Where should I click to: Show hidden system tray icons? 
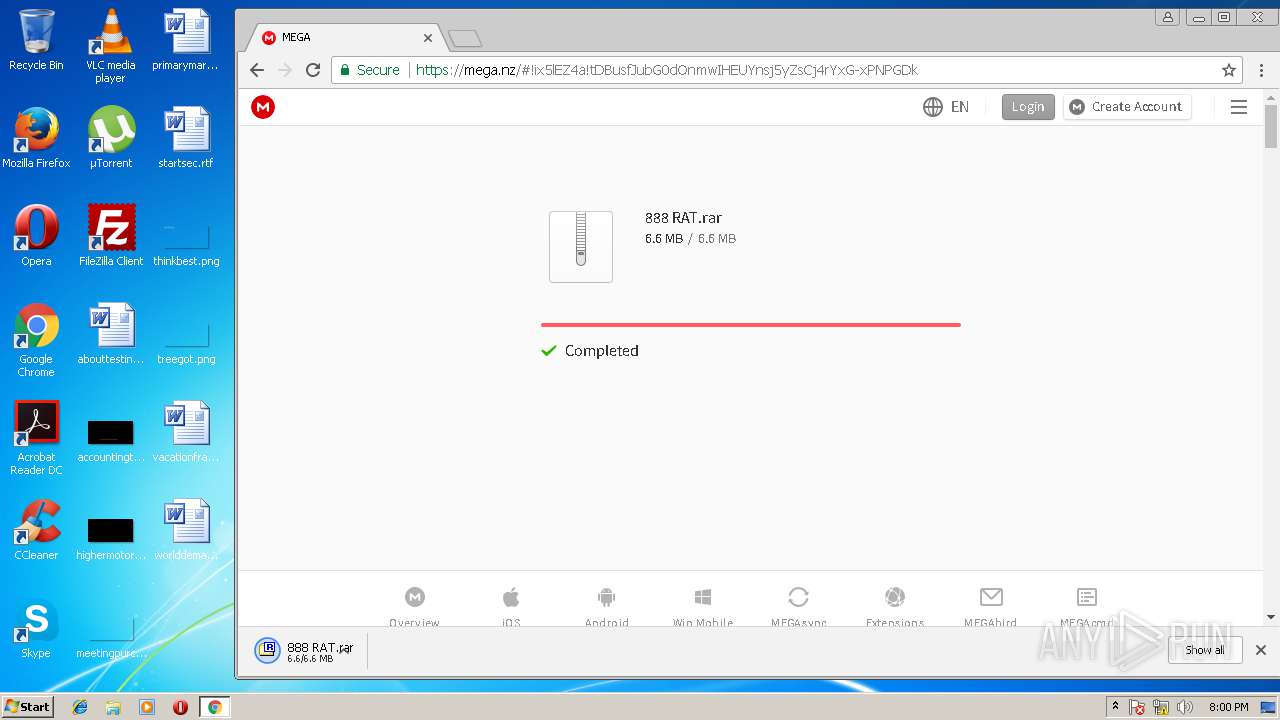[1115, 707]
